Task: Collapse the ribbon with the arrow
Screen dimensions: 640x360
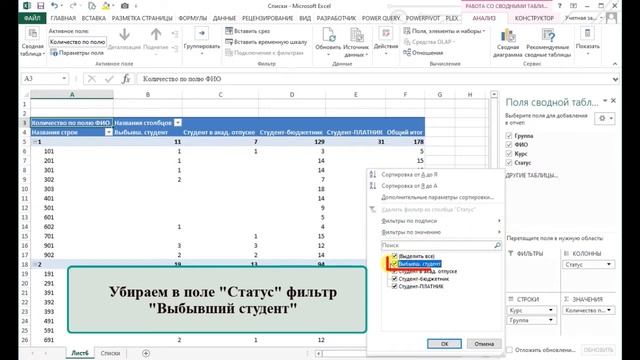Action: pos(615,64)
